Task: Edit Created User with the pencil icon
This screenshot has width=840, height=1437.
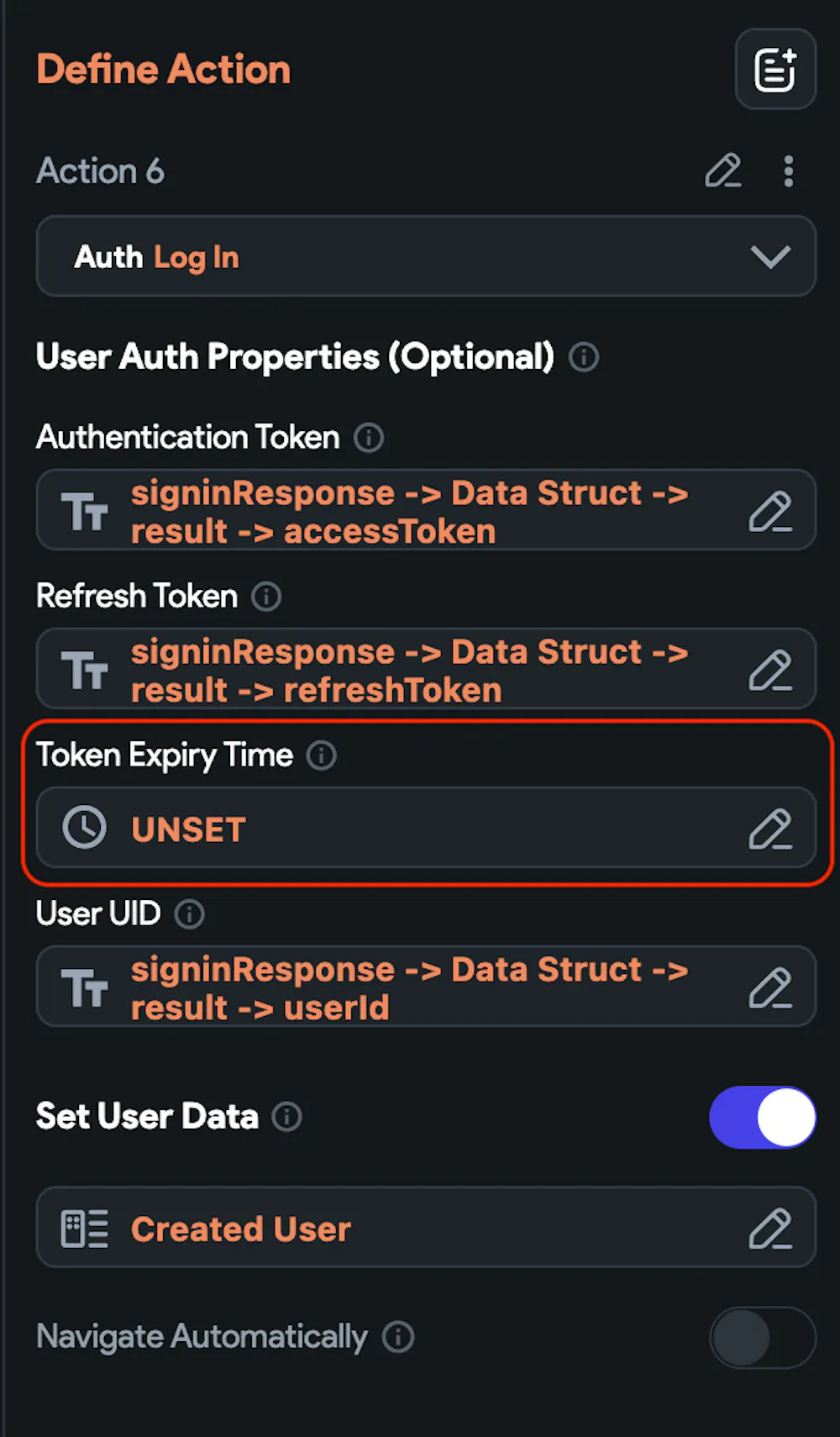Action: pyautogui.click(x=769, y=1229)
